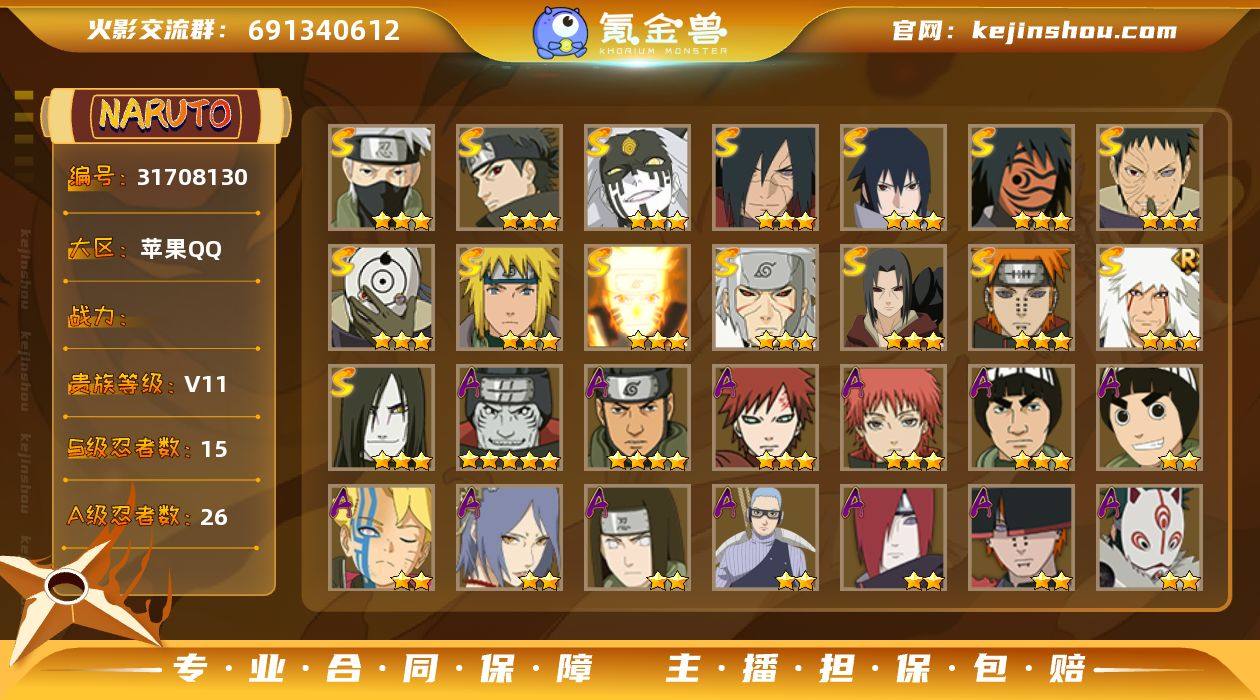This screenshot has width=1260, height=700.
Task: Select the purple-haired female ninja portrait
Action: (x=509, y=538)
